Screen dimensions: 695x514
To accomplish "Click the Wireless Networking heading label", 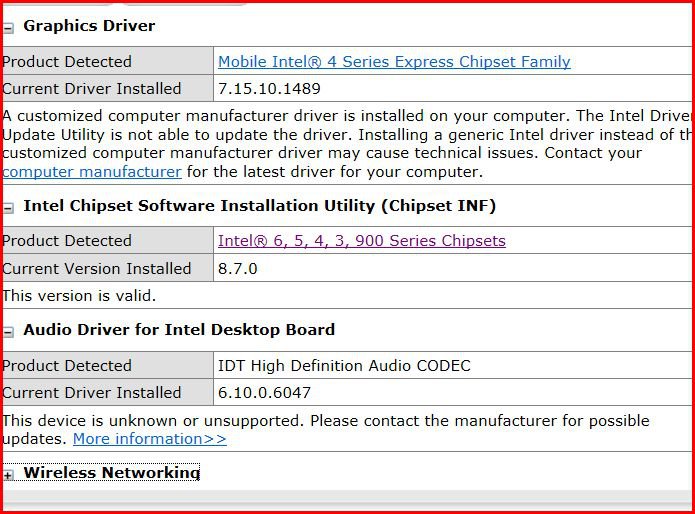I will coord(111,473).
